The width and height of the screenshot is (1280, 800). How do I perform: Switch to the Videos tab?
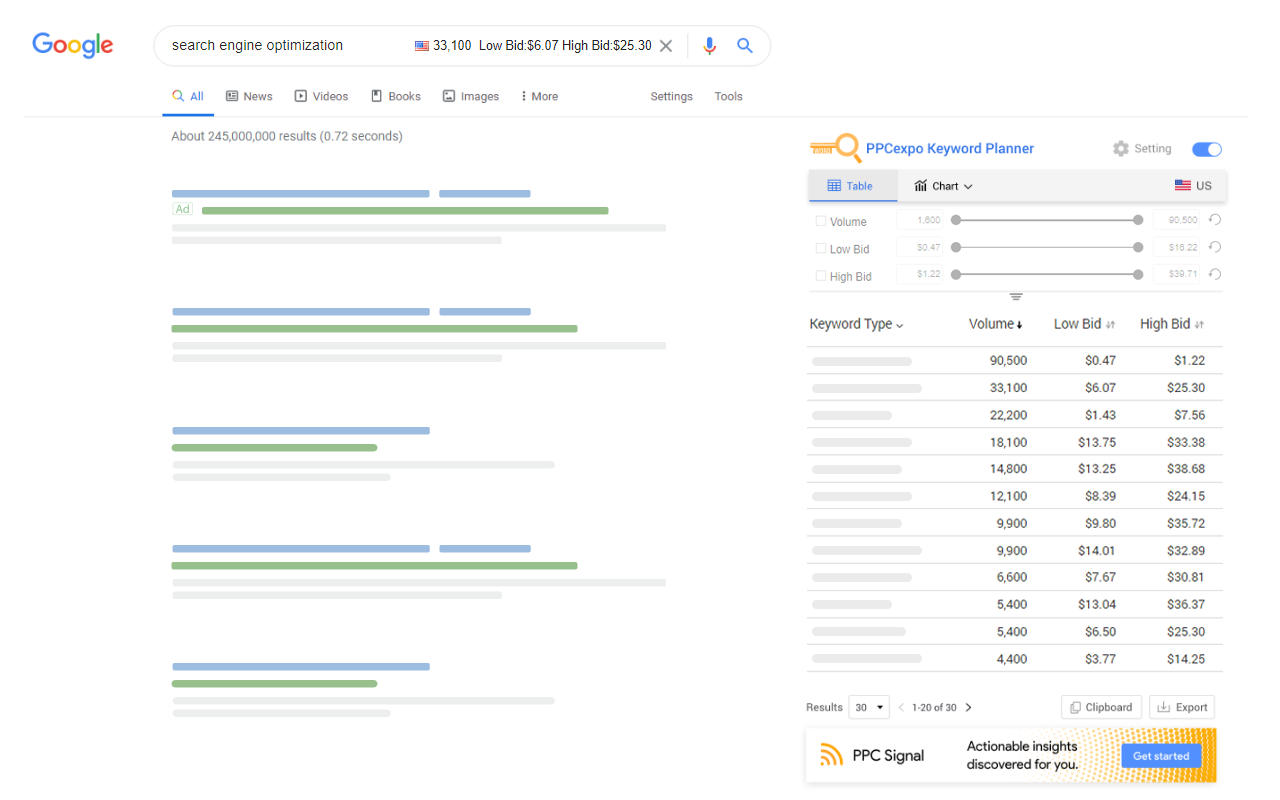click(321, 96)
